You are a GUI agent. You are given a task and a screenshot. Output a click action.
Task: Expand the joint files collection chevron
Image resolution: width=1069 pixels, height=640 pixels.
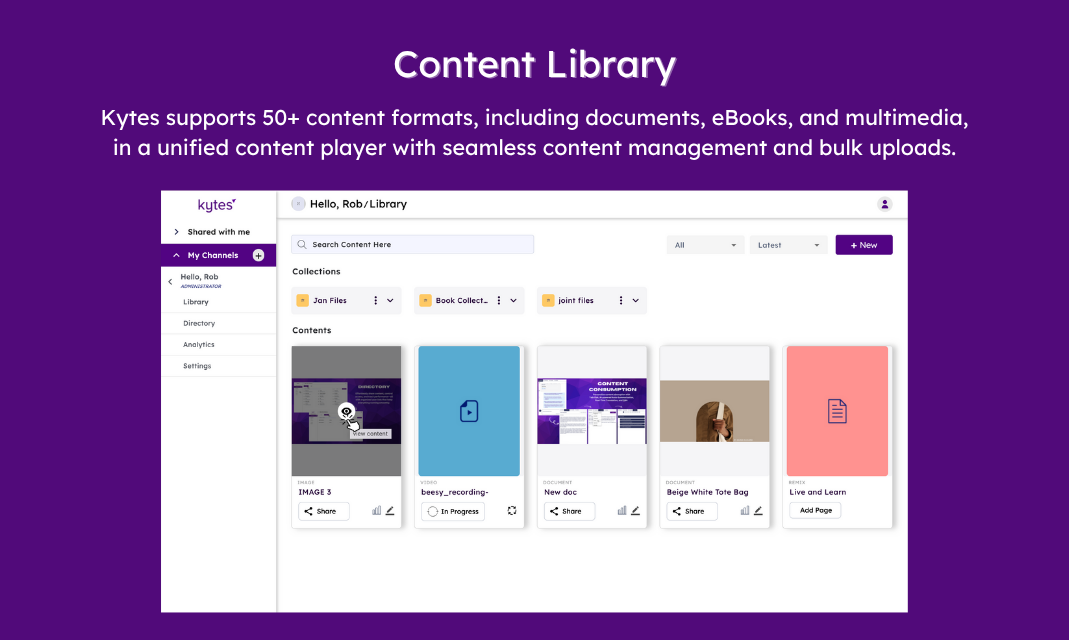635,301
